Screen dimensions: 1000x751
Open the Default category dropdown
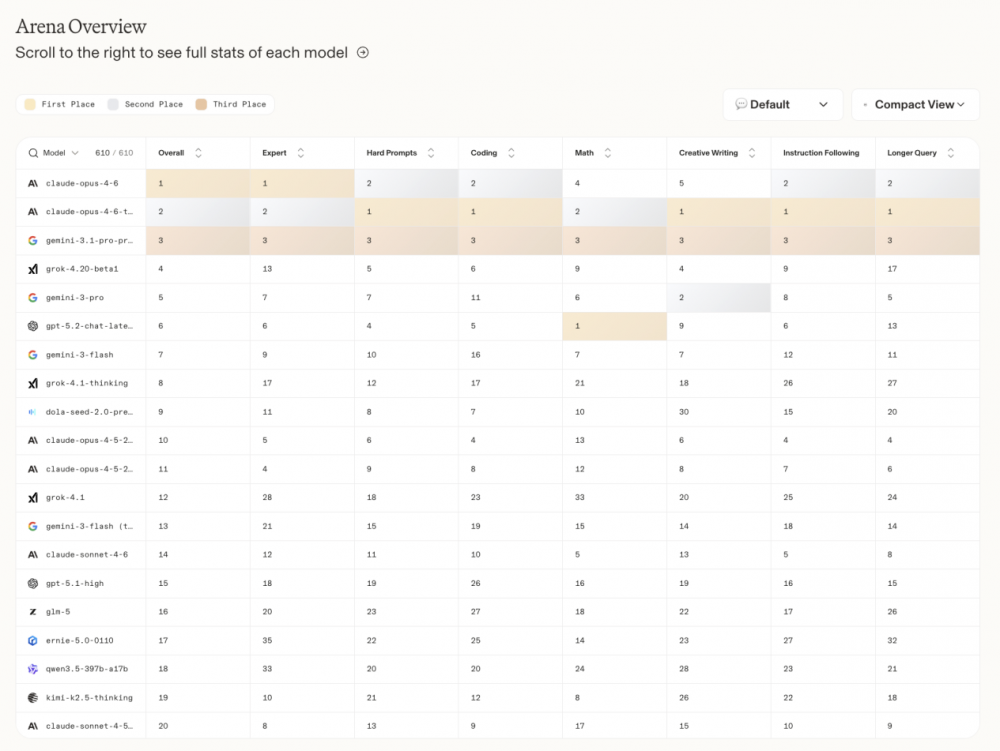[x=782, y=104]
